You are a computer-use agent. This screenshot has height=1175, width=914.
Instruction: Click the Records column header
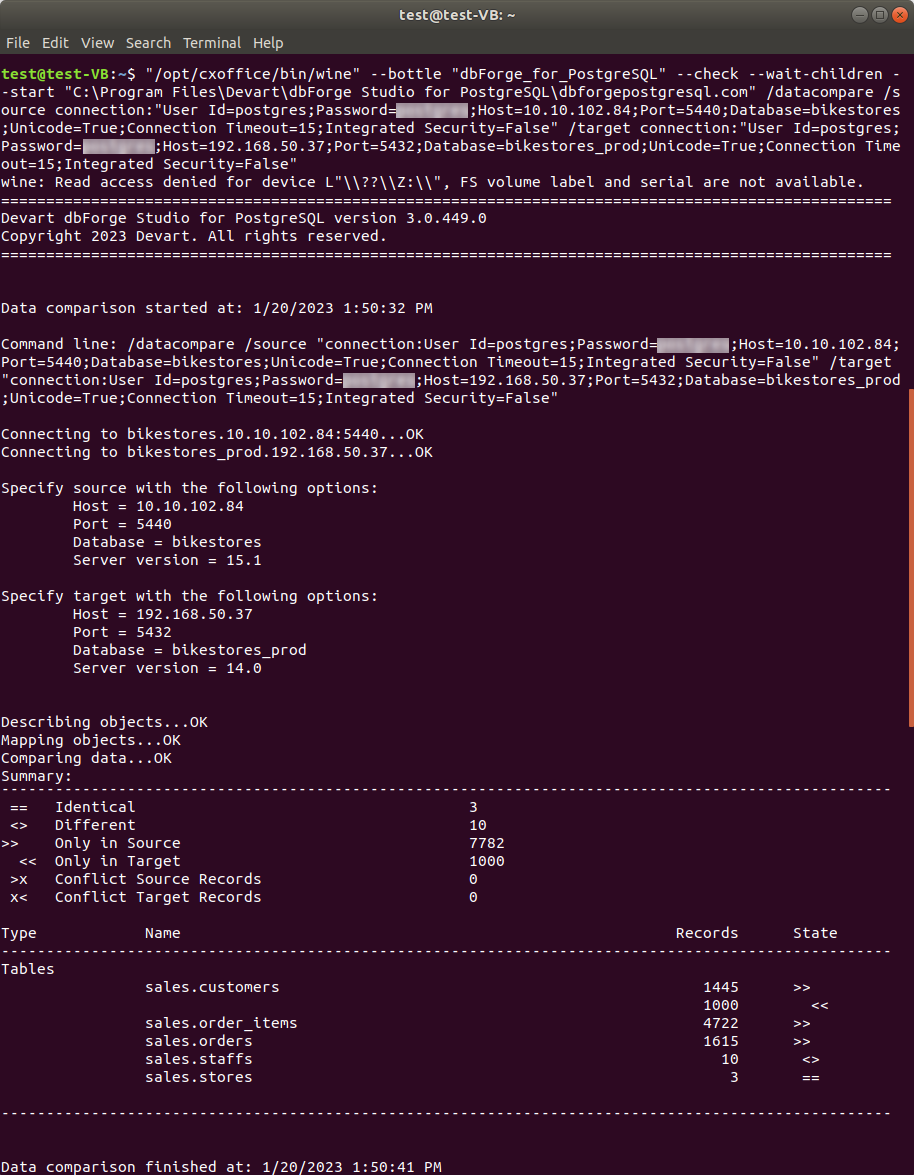click(x=707, y=933)
